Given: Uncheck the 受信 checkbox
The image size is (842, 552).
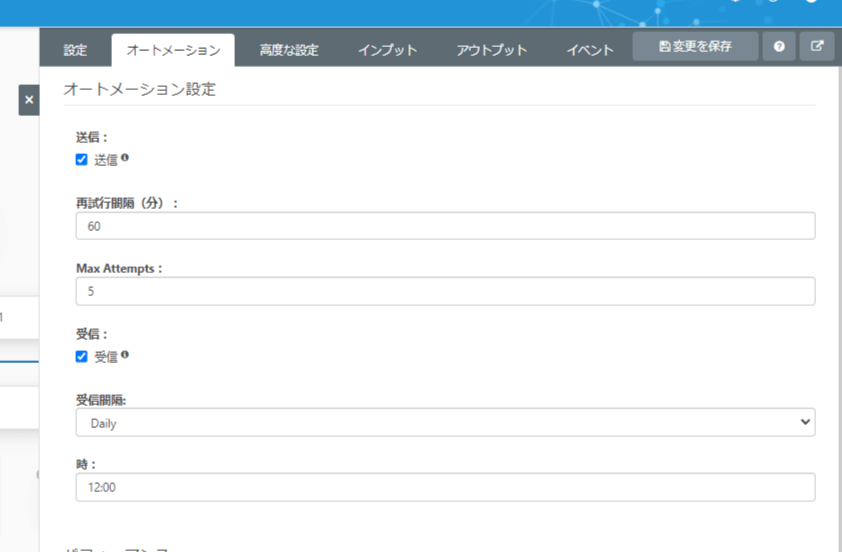Looking at the screenshot, I should coord(82,357).
